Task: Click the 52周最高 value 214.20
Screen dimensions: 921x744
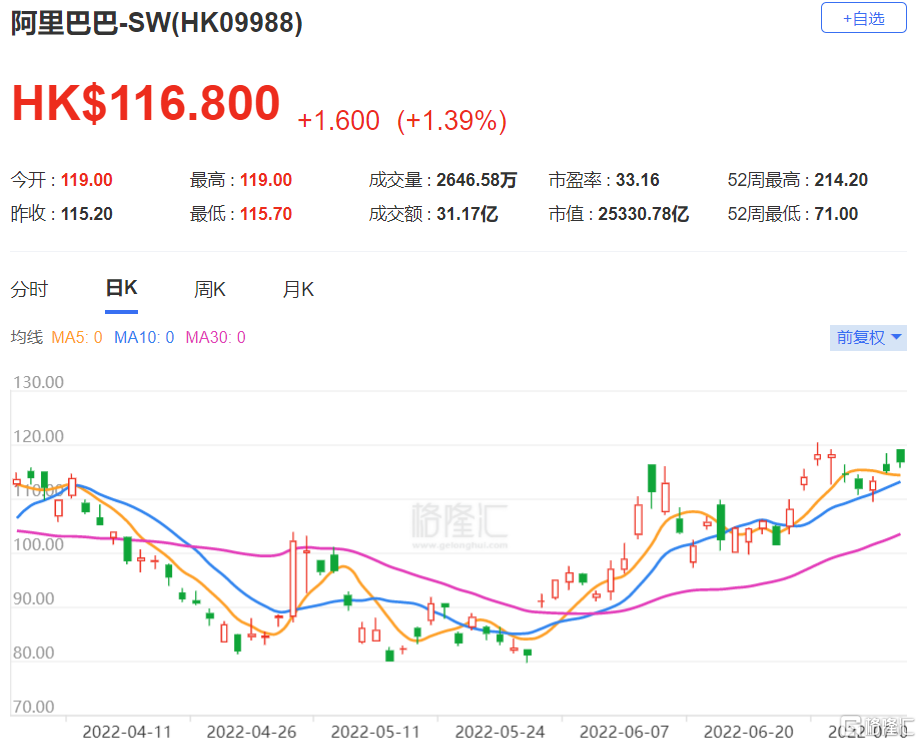Action: click(x=841, y=180)
